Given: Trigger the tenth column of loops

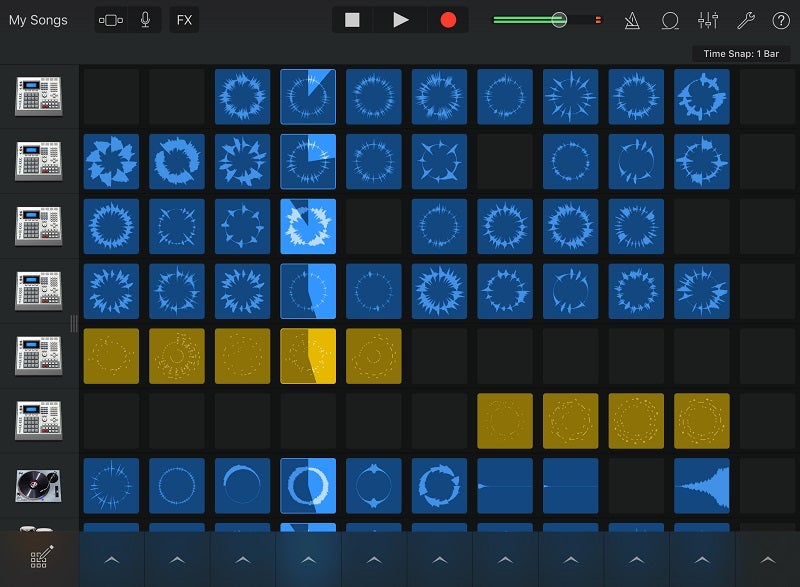Looking at the screenshot, I should pos(702,559).
